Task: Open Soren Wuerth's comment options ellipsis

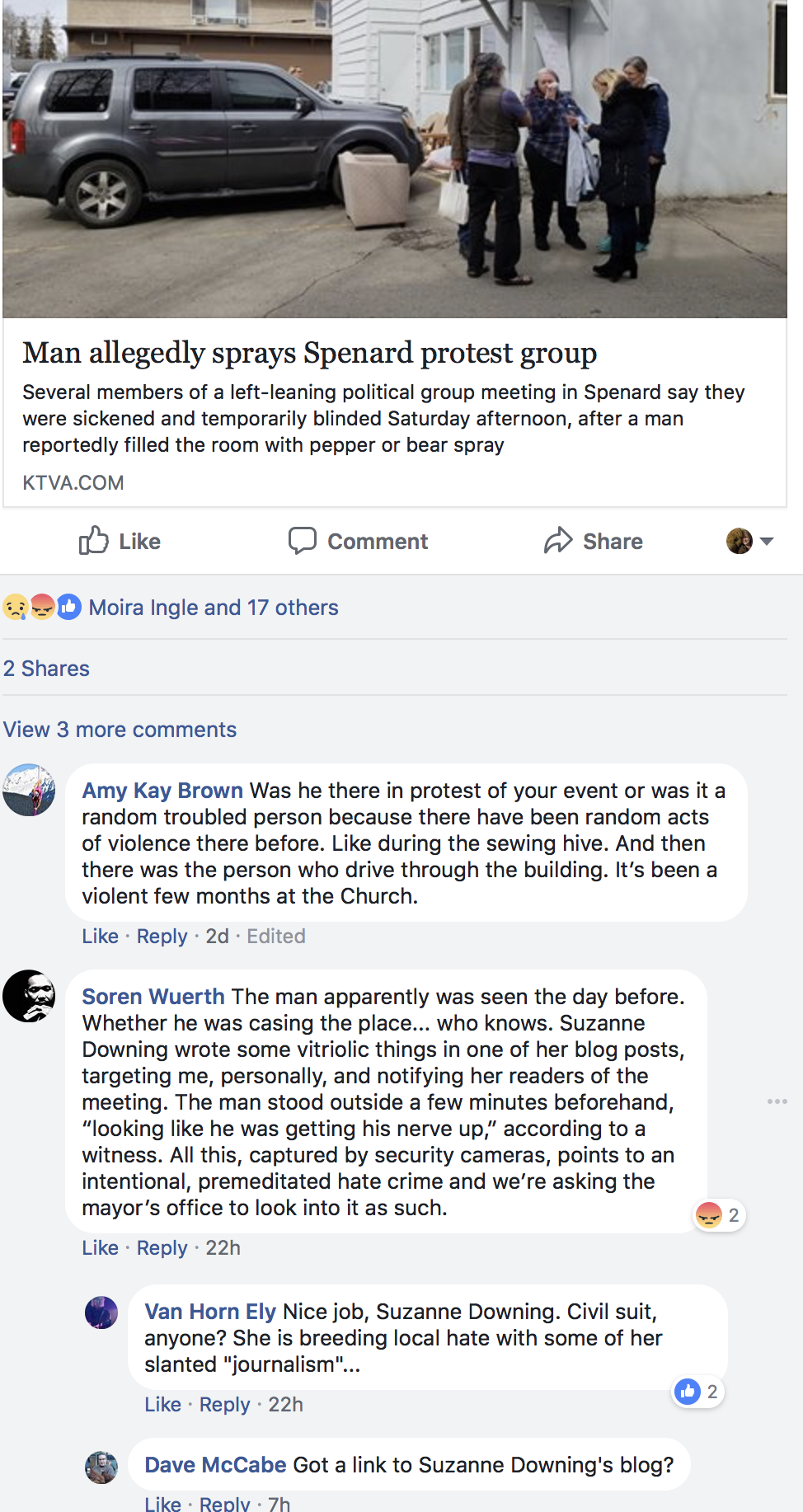Action: coord(777,1101)
